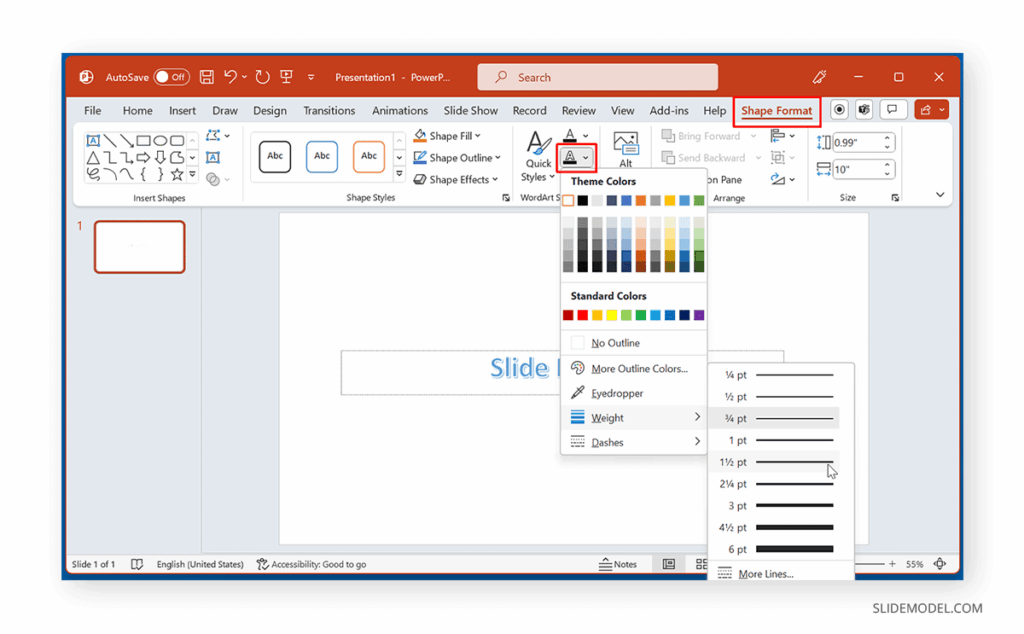Go to the Animations tab
The image size is (1024, 634).
coord(400,110)
